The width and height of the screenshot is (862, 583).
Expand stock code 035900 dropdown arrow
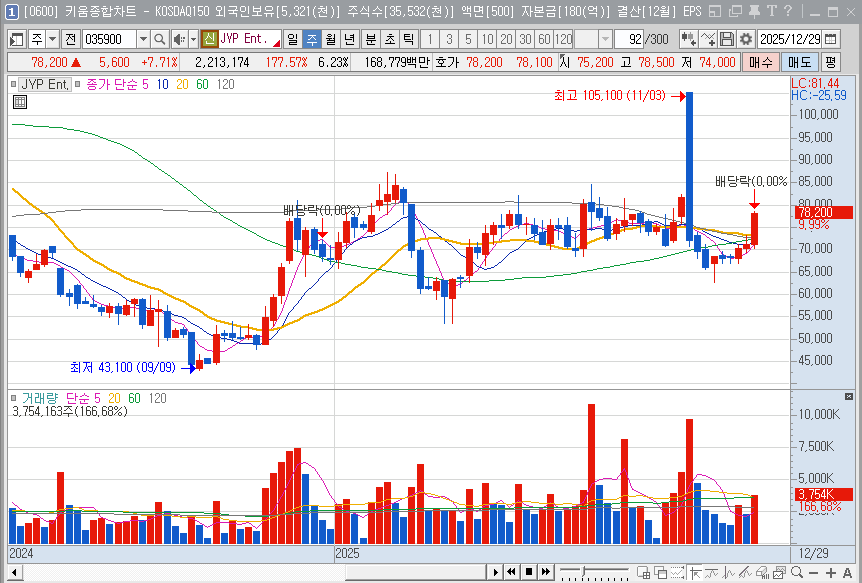tap(143, 39)
